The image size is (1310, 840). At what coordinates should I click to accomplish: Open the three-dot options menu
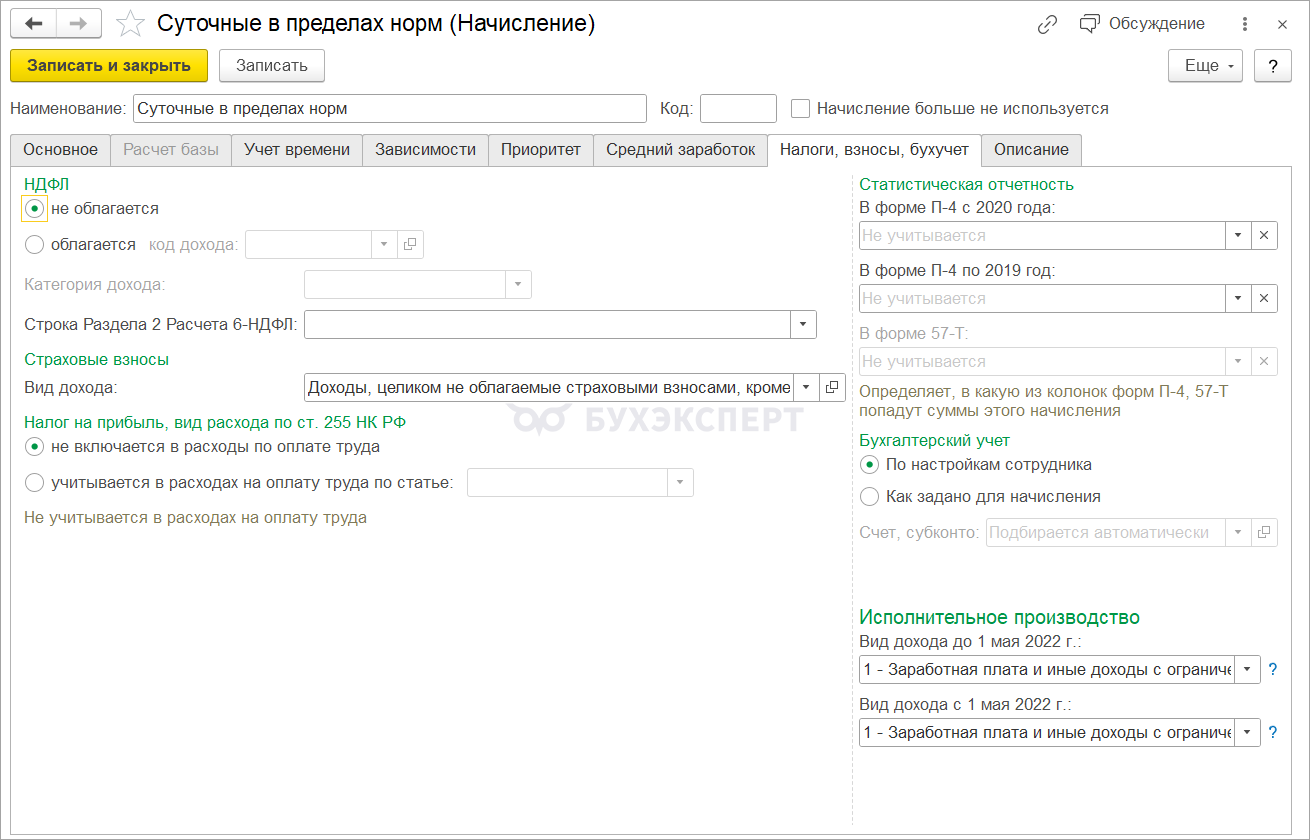pyautogui.click(x=1244, y=24)
